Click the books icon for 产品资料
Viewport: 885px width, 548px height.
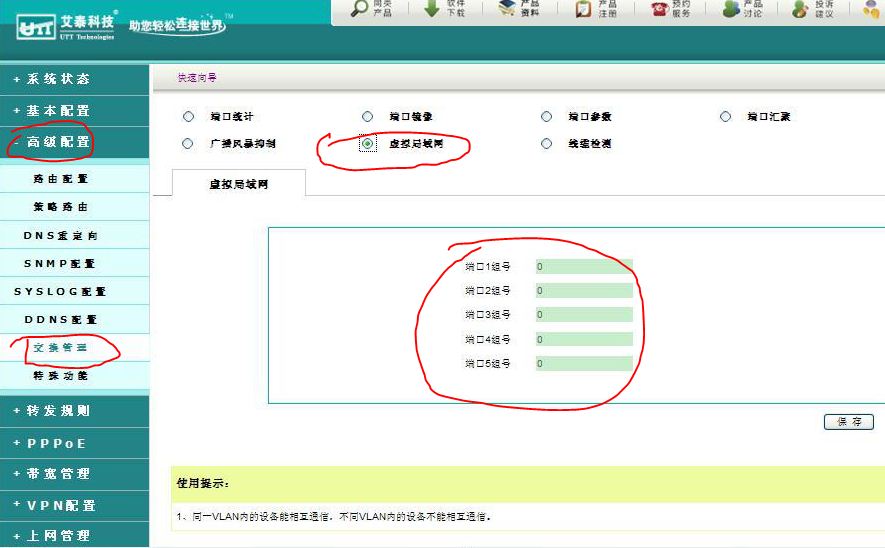click(x=507, y=7)
